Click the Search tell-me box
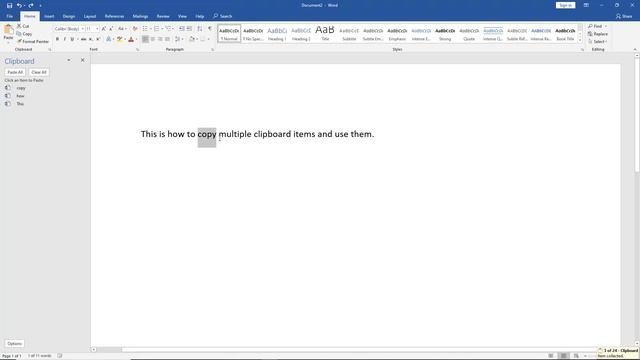The height and width of the screenshot is (360, 640). pyautogui.click(x=223, y=16)
